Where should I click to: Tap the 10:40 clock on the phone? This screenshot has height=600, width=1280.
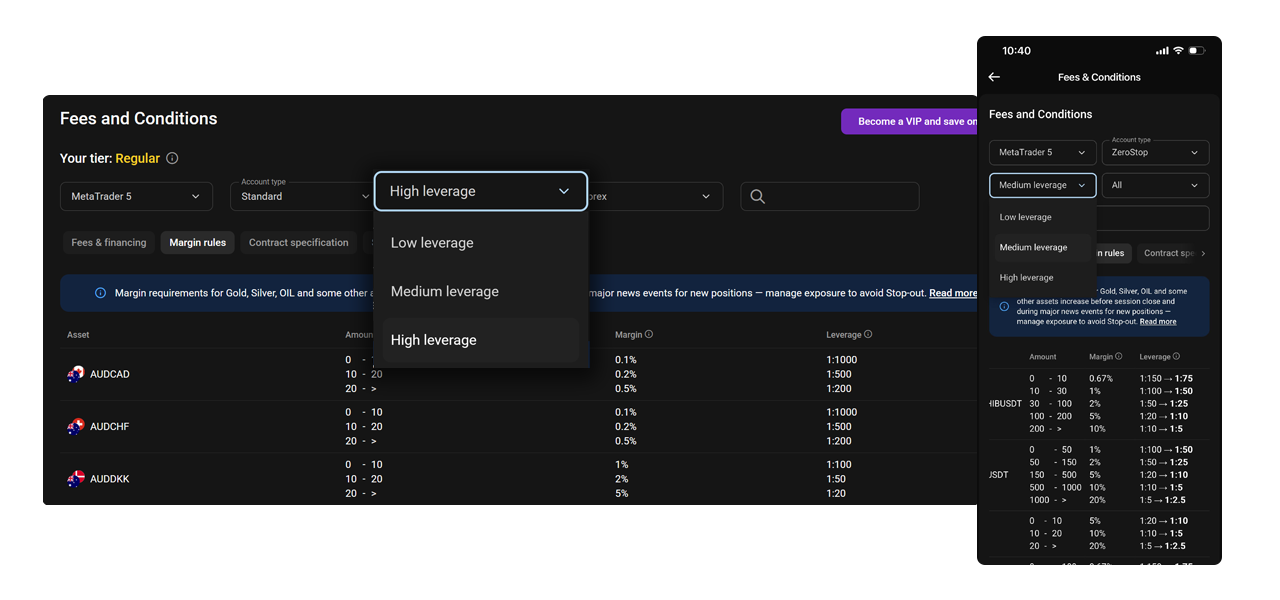(1016, 51)
